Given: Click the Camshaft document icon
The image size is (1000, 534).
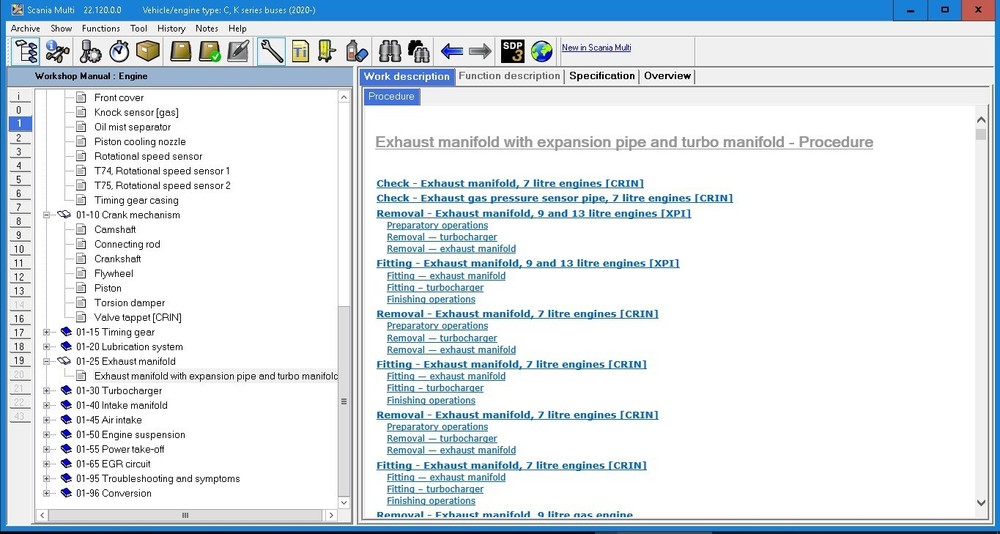Looking at the screenshot, I should pos(81,230).
